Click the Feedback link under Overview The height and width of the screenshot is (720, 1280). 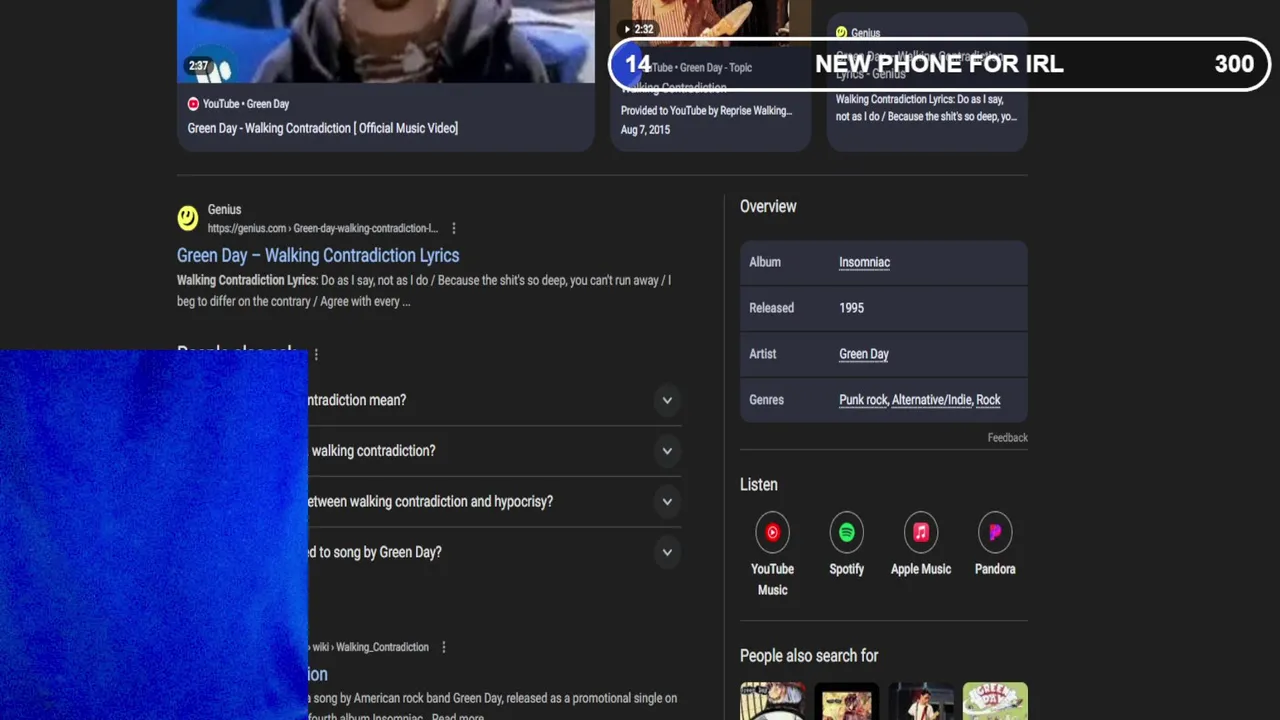(1007, 438)
